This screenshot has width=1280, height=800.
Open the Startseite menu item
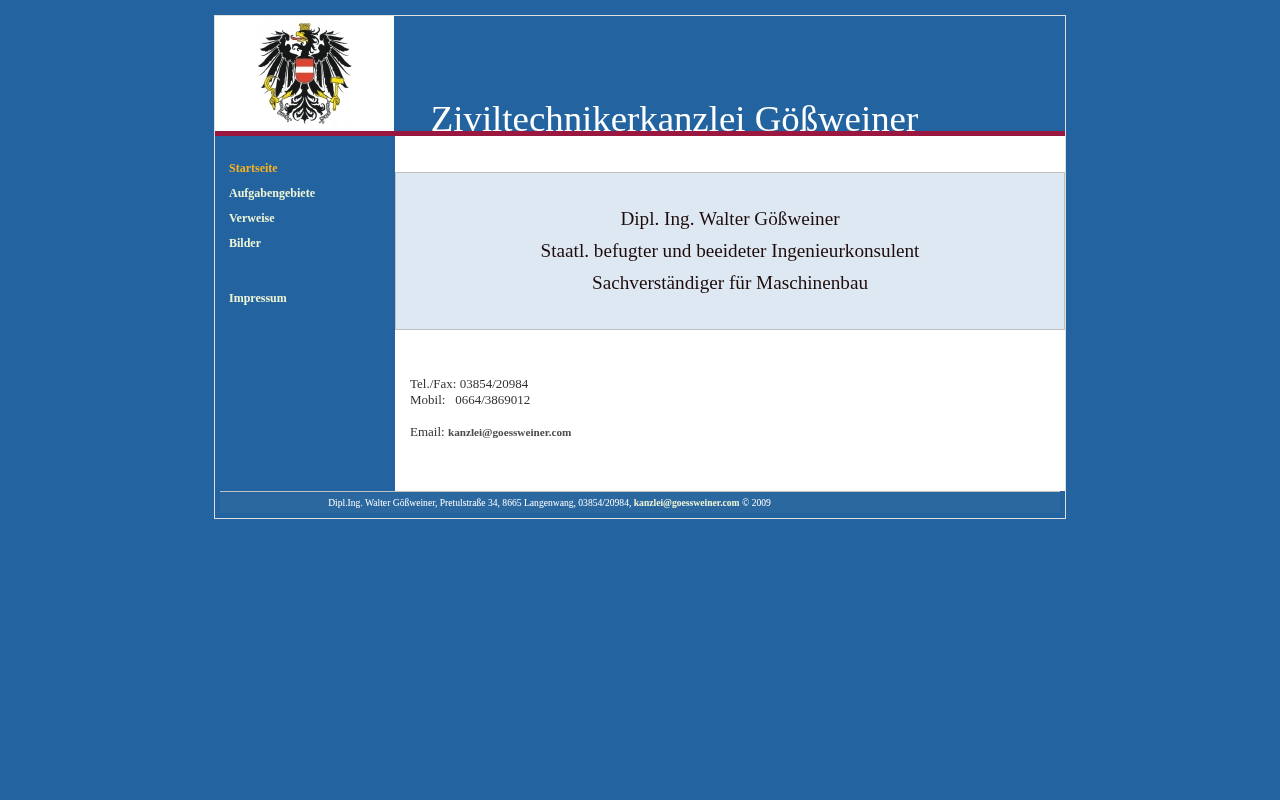coord(253,168)
